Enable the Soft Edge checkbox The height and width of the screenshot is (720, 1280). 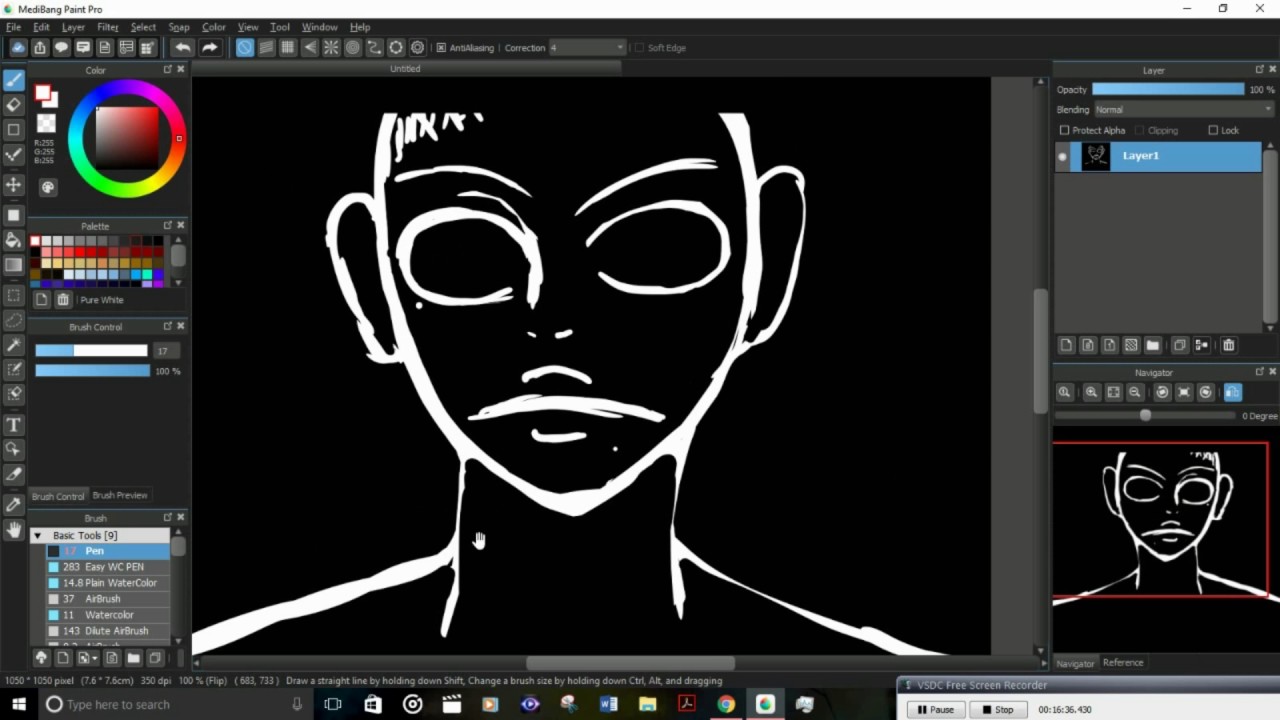pos(639,47)
